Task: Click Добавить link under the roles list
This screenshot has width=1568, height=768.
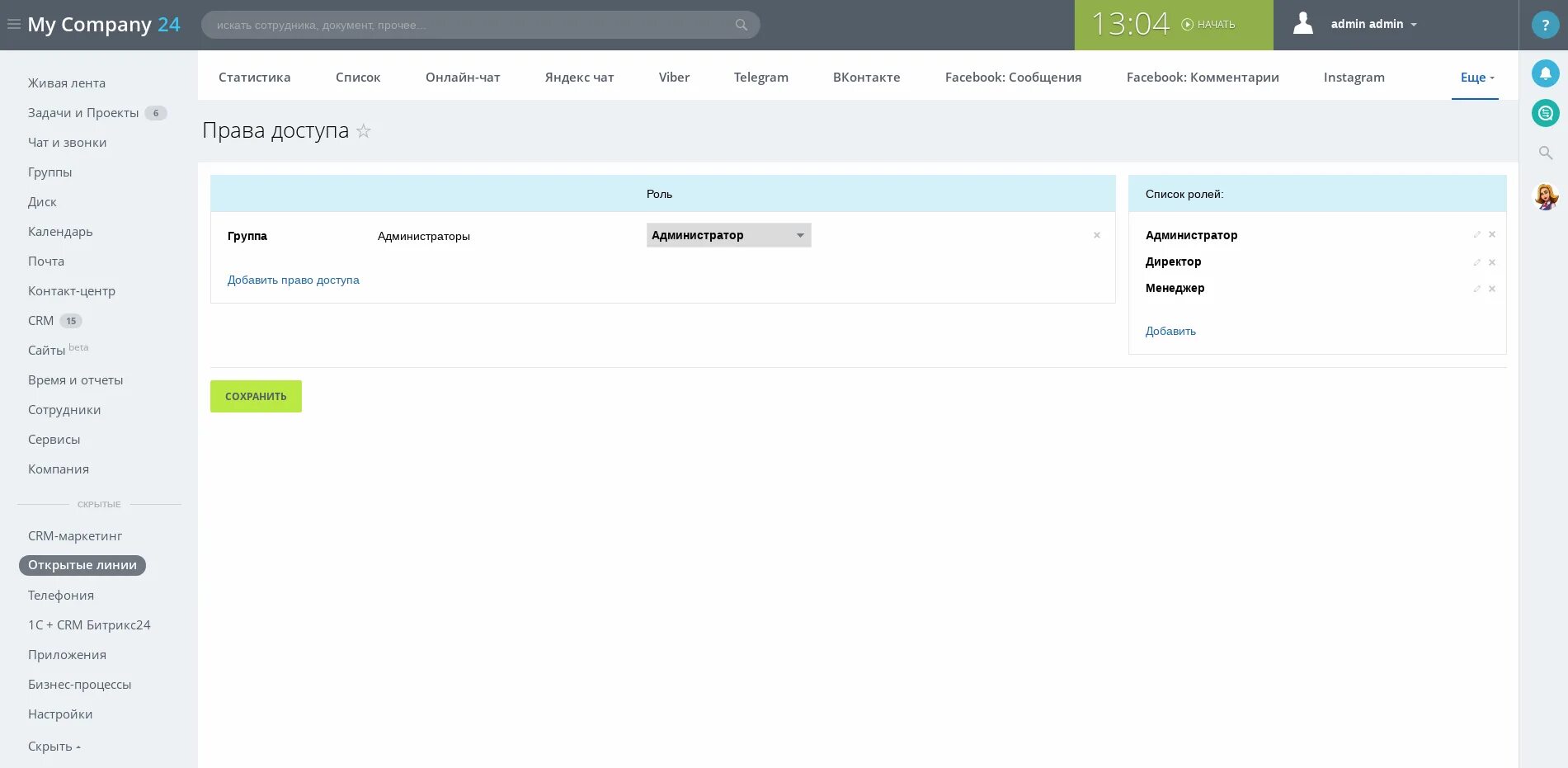Action: 1170,332
